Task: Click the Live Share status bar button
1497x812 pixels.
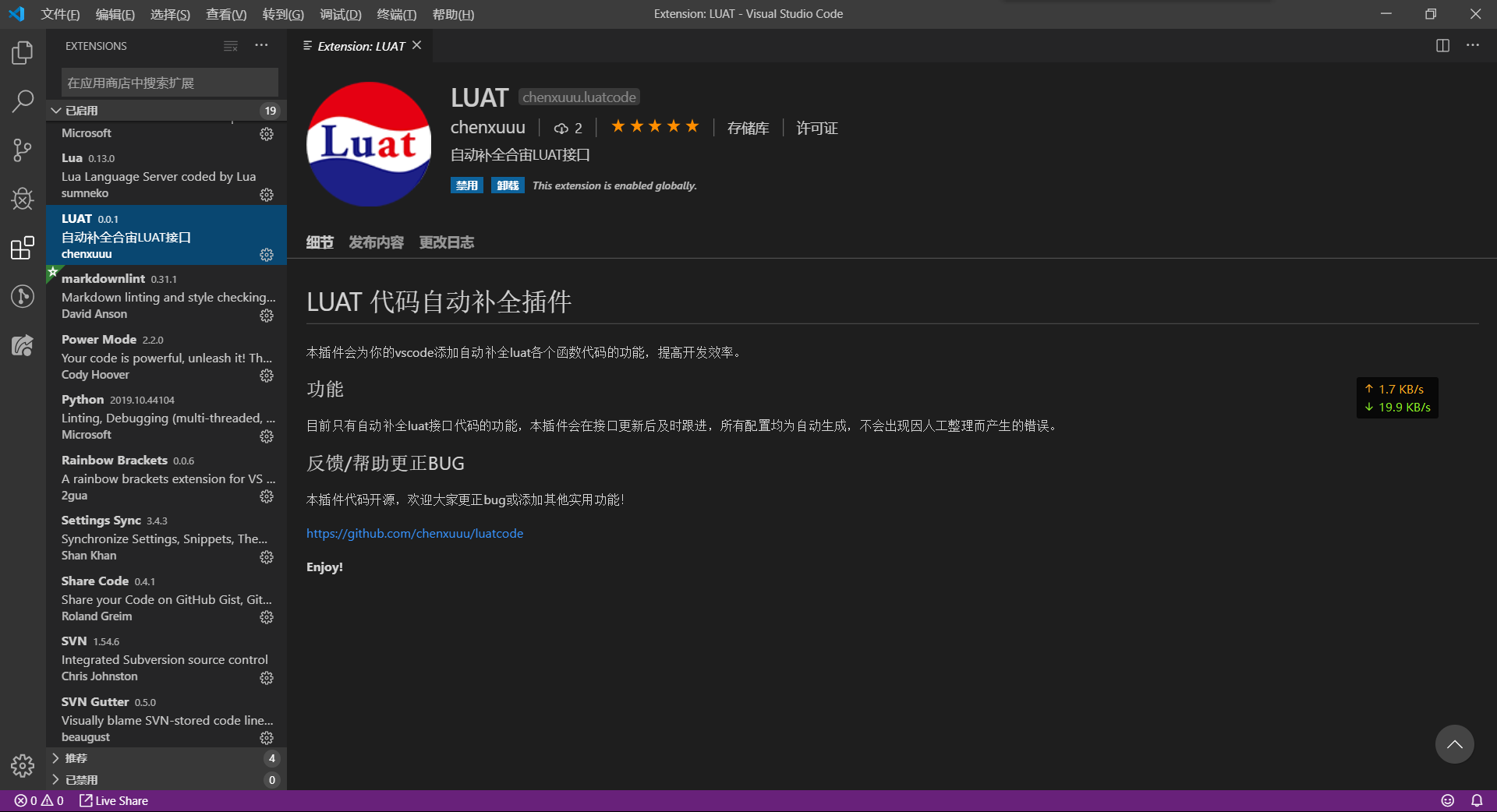Action: click(114, 800)
